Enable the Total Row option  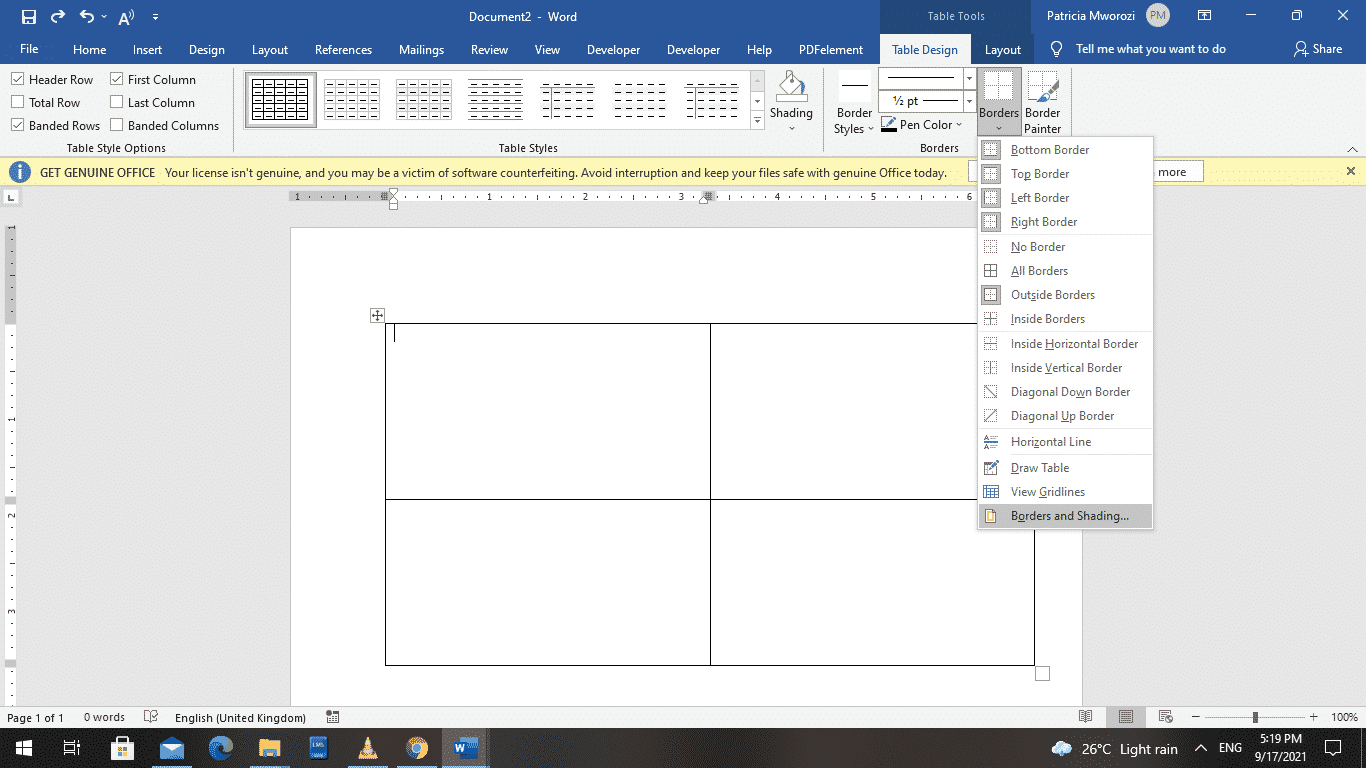point(17,101)
